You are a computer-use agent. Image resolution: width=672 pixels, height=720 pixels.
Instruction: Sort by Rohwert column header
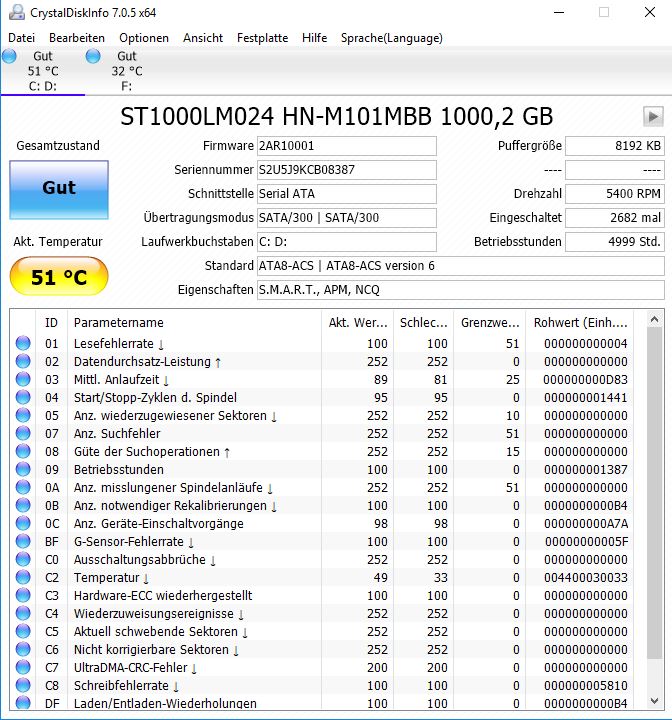(x=580, y=322)
